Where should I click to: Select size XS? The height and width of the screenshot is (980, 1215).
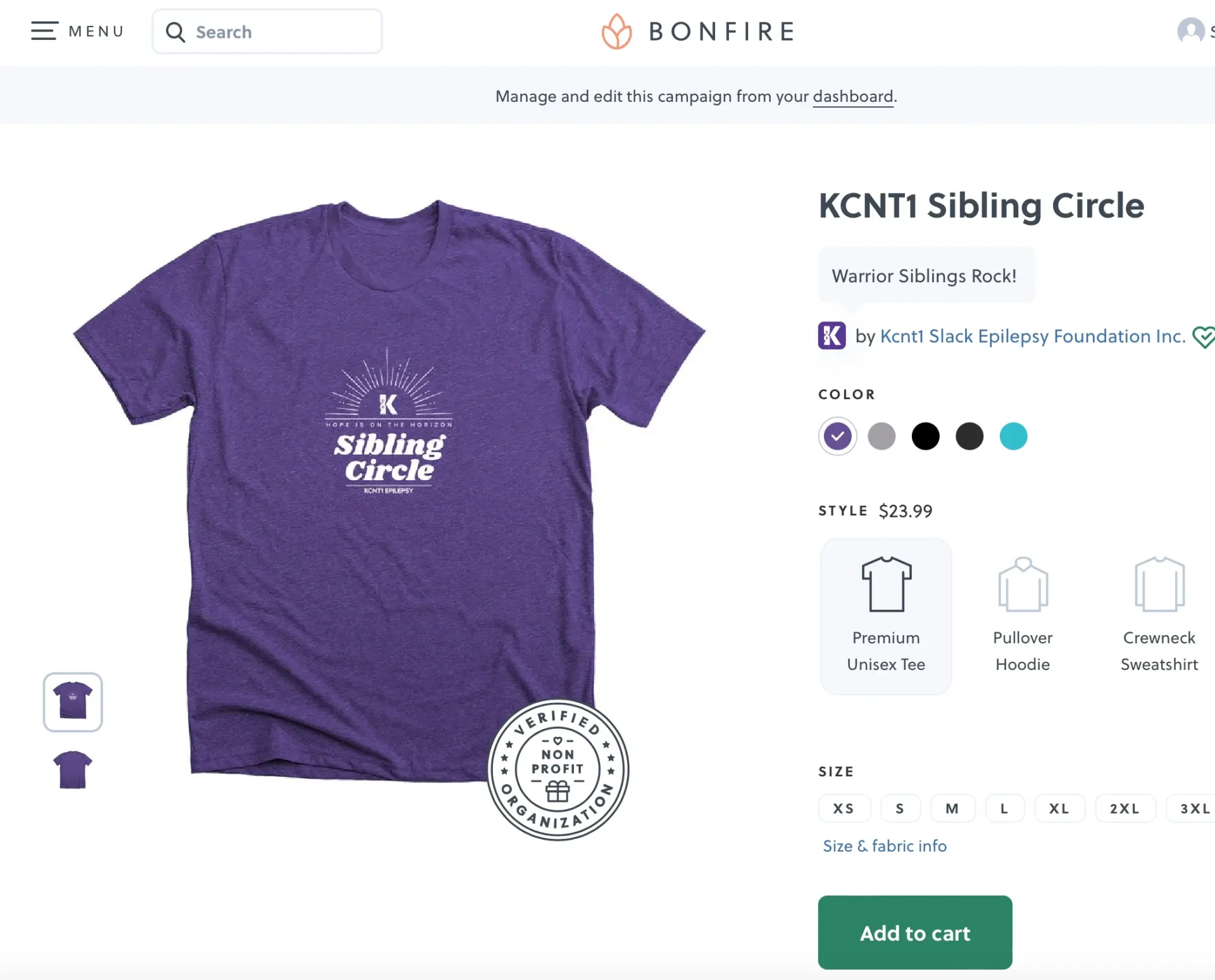pyautogui.click(x=844, y=809)
